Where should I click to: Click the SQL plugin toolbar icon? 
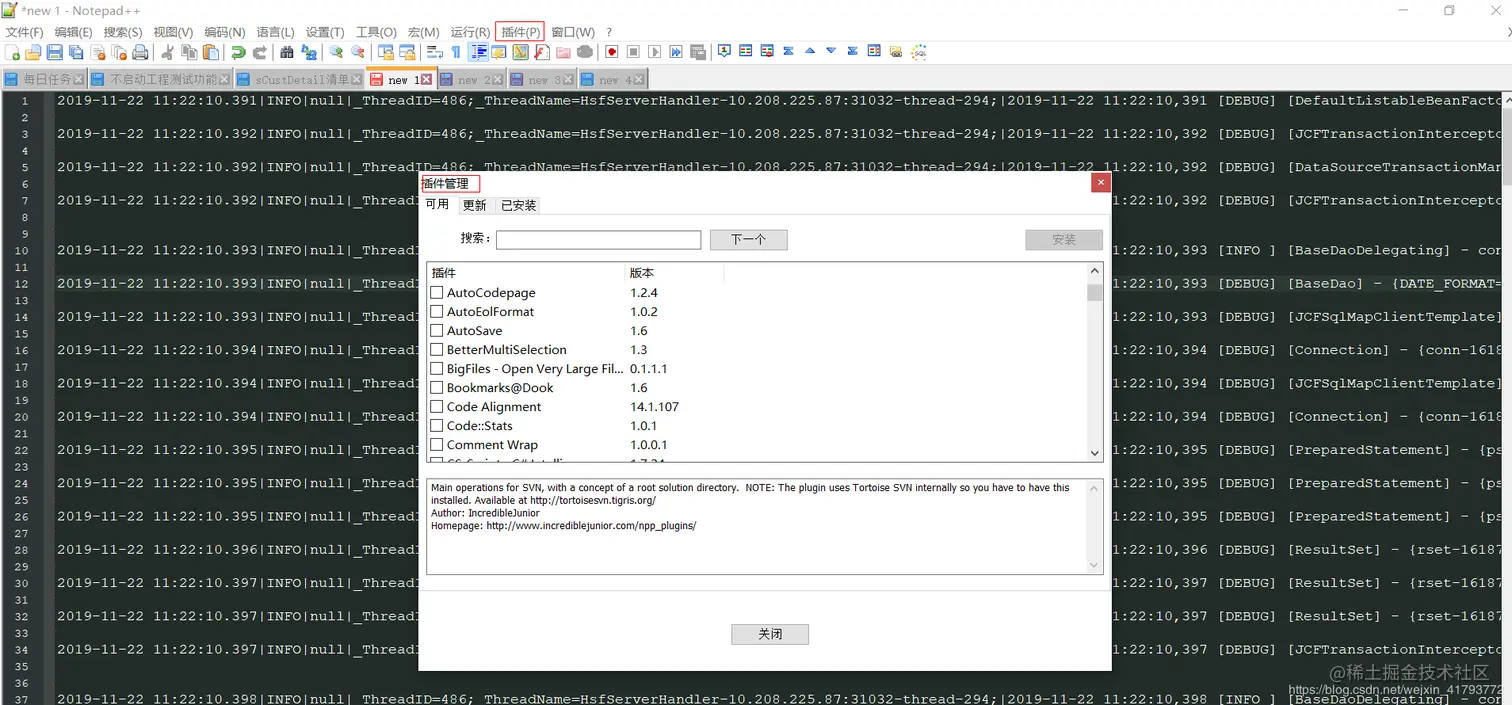[x=918, y=52]
